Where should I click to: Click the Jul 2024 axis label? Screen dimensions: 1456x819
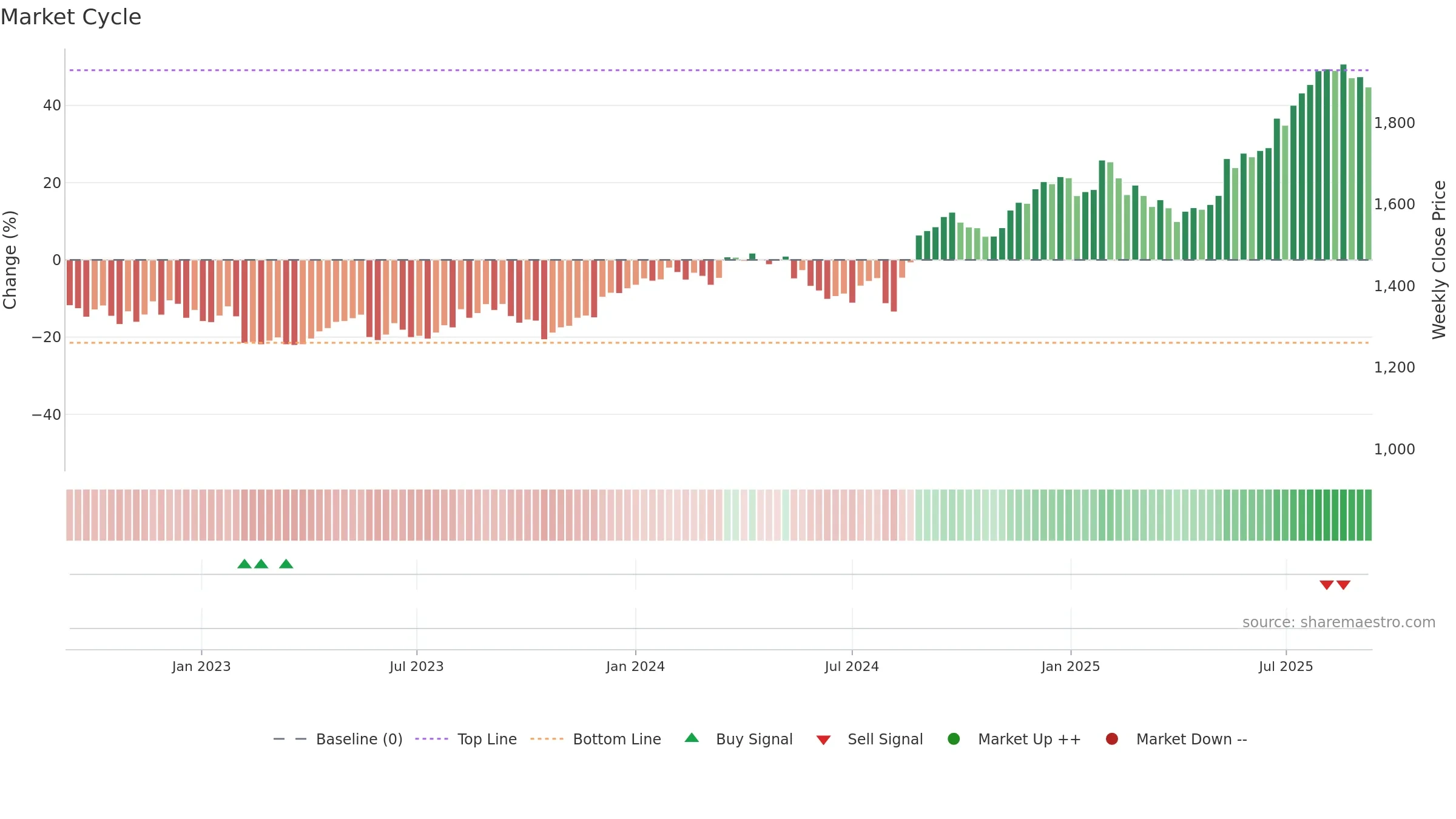coord(852,667)
